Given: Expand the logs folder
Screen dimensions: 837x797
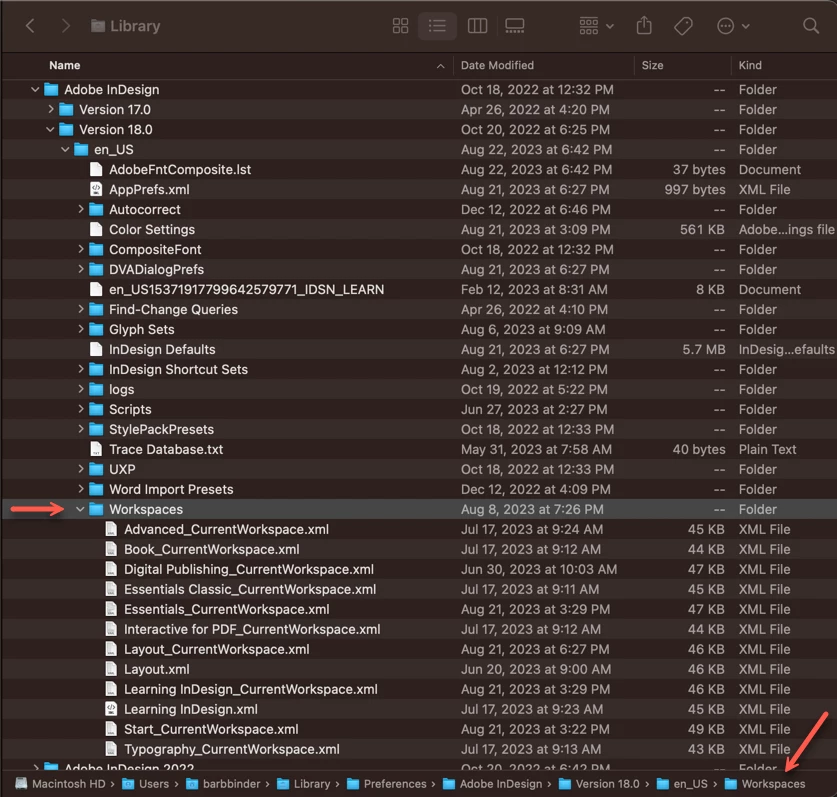Looking at the screenshot, I should click(x=80, y=389).
